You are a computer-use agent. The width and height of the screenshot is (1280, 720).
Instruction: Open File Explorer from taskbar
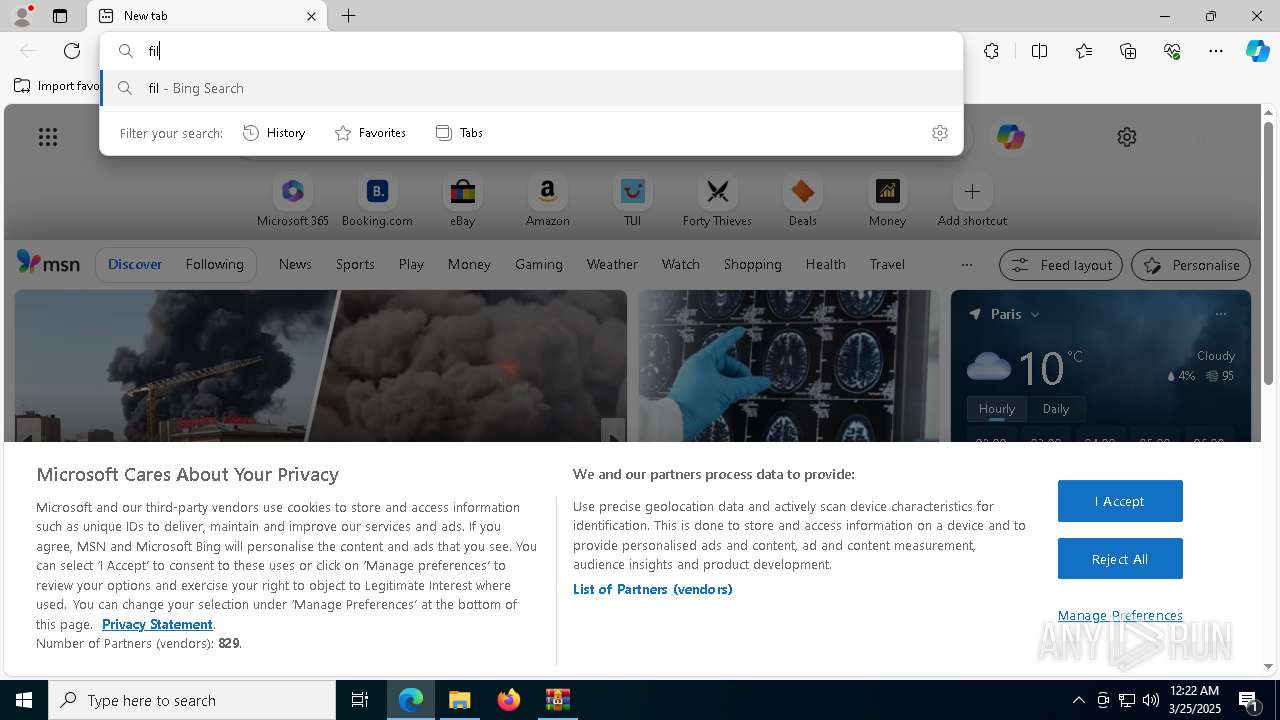pos(460,700)
